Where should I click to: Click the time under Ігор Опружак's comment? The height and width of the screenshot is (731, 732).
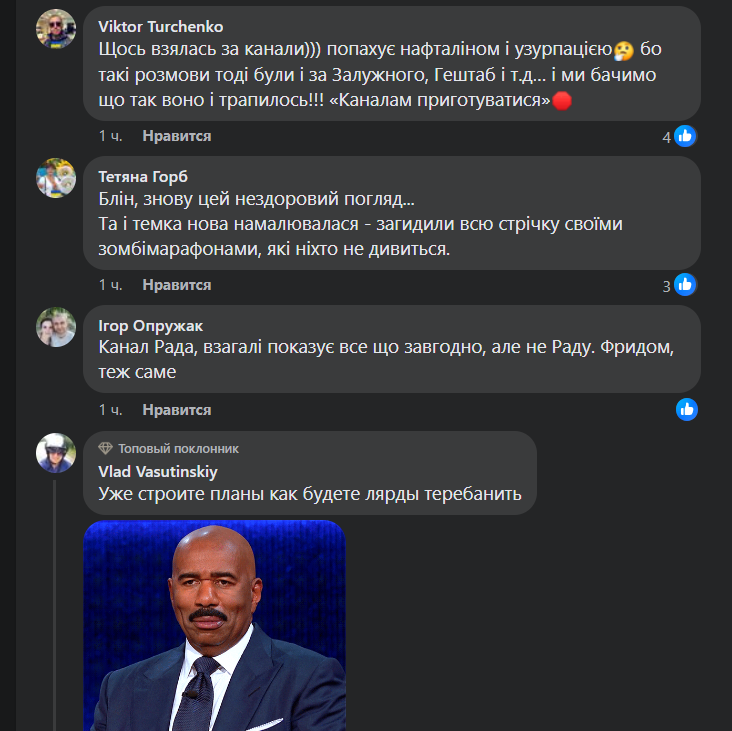[110, 410]
